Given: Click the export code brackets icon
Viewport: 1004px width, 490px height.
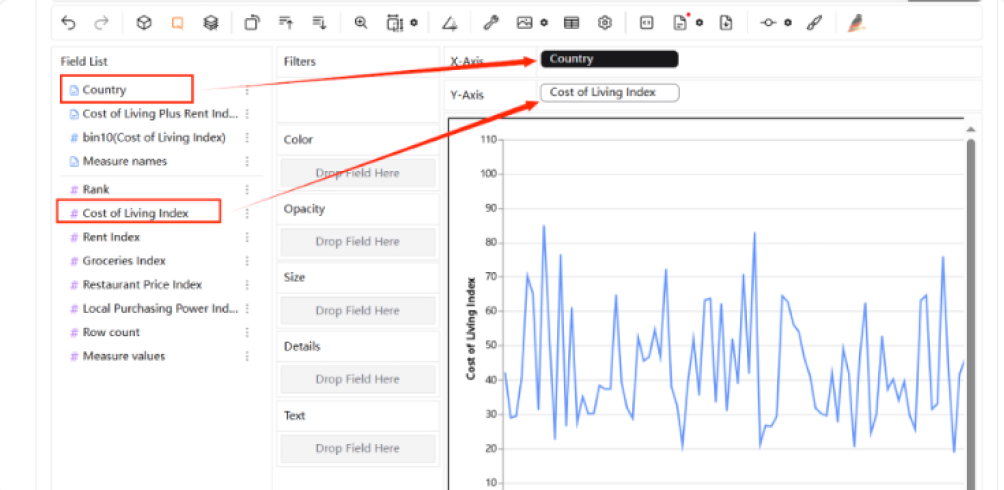Looking at the screenshot, I should pos(647,23).
